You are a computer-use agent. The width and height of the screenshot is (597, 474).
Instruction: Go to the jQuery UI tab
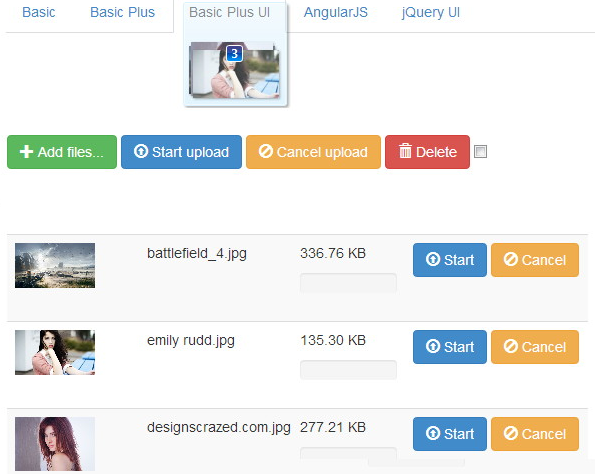[x=431, y=12]
